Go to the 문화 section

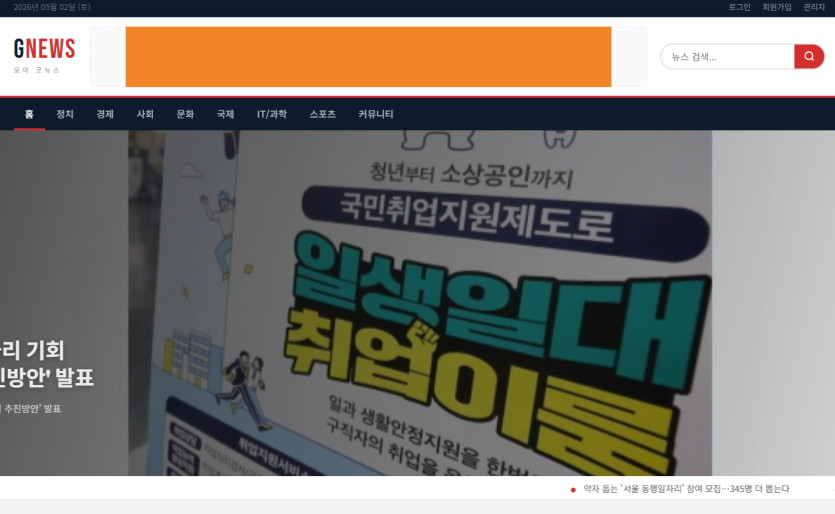pyautogui.click(x=185, y=114)
